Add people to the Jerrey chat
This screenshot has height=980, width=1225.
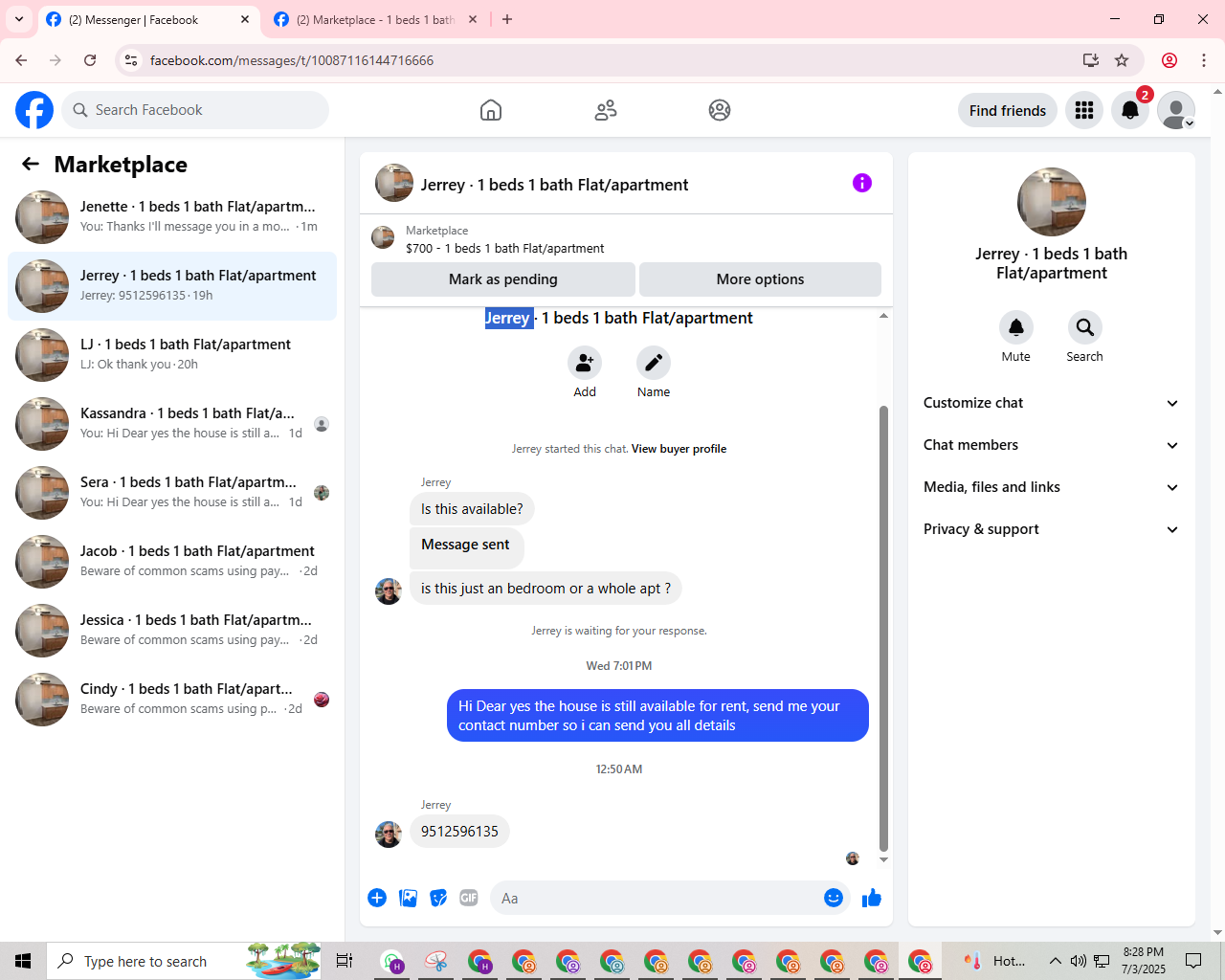(585, 363)
